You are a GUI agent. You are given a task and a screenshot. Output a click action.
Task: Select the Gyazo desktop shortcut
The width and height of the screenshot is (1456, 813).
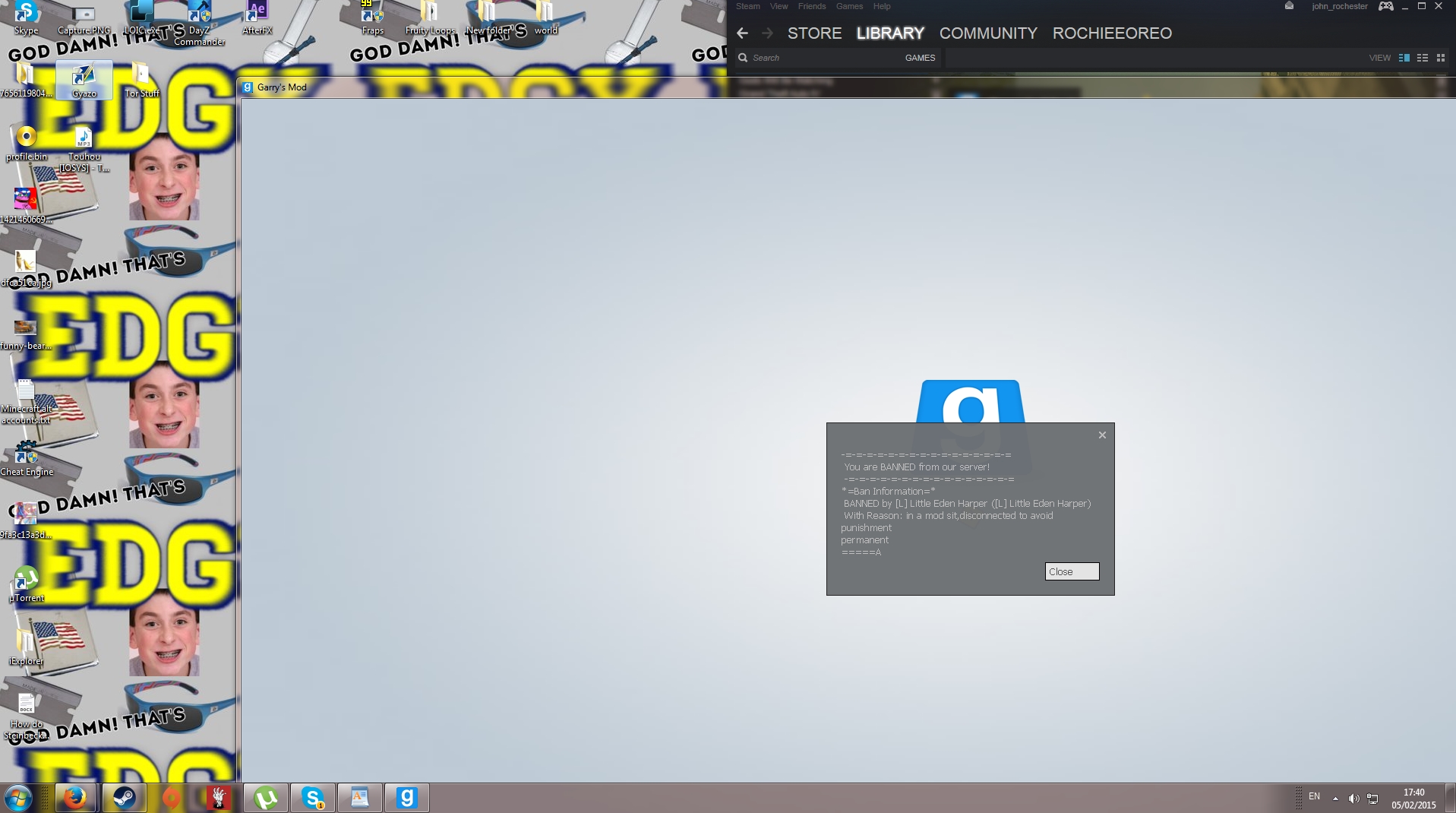pos(84,81)
